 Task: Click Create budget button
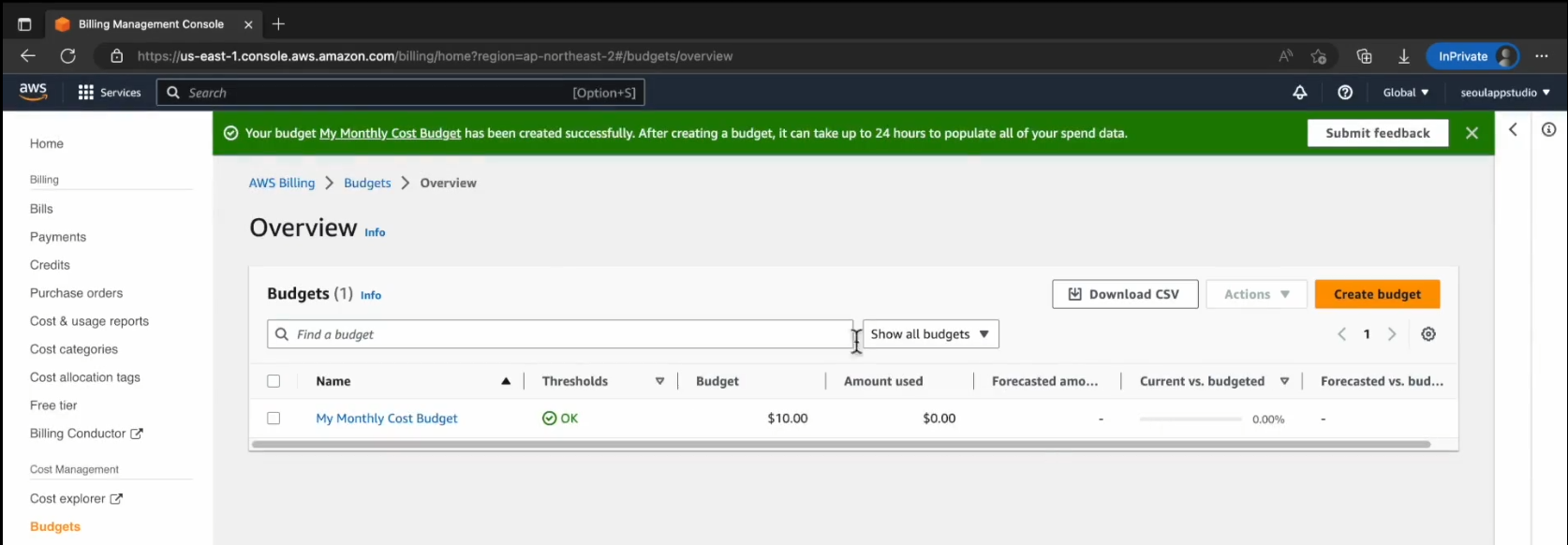[1377, 294]
